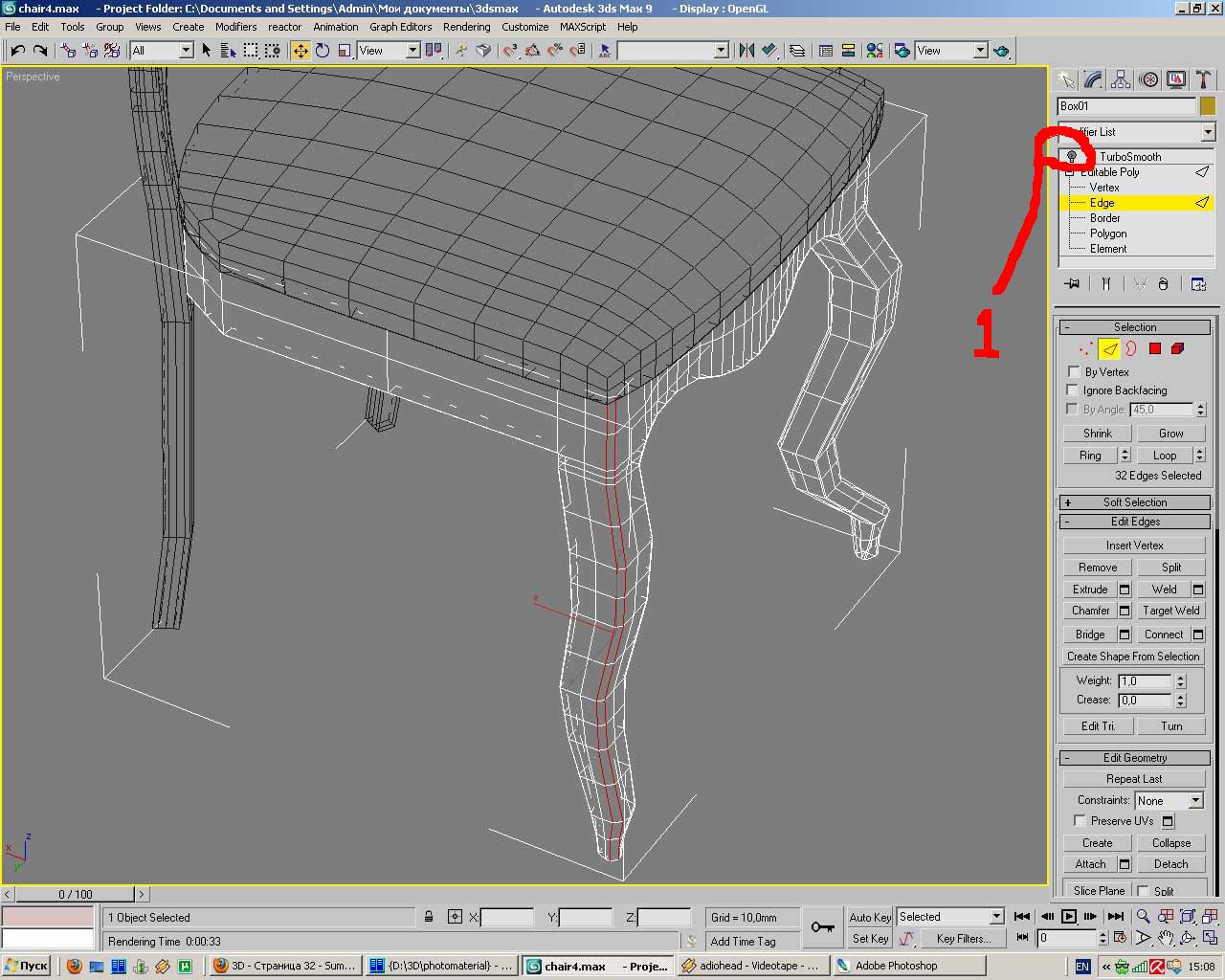1225x980 pixels.
Task: Enable Preserve UVs checkbox
Action: (1080, 821)
